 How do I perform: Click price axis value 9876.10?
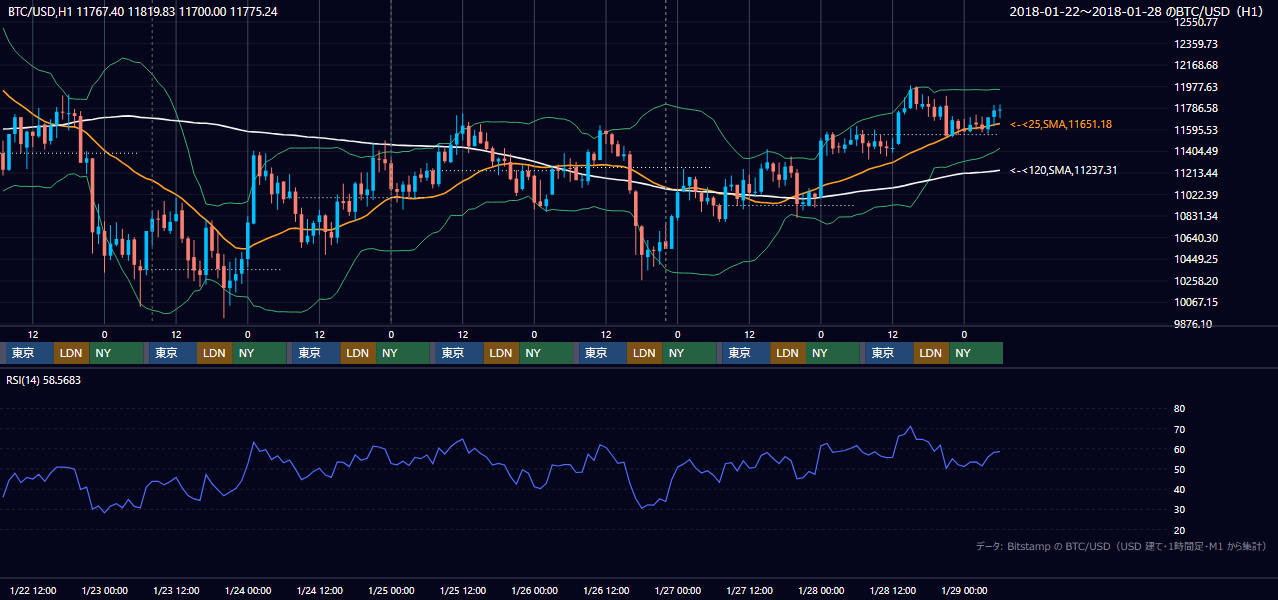pos(1193,324)
